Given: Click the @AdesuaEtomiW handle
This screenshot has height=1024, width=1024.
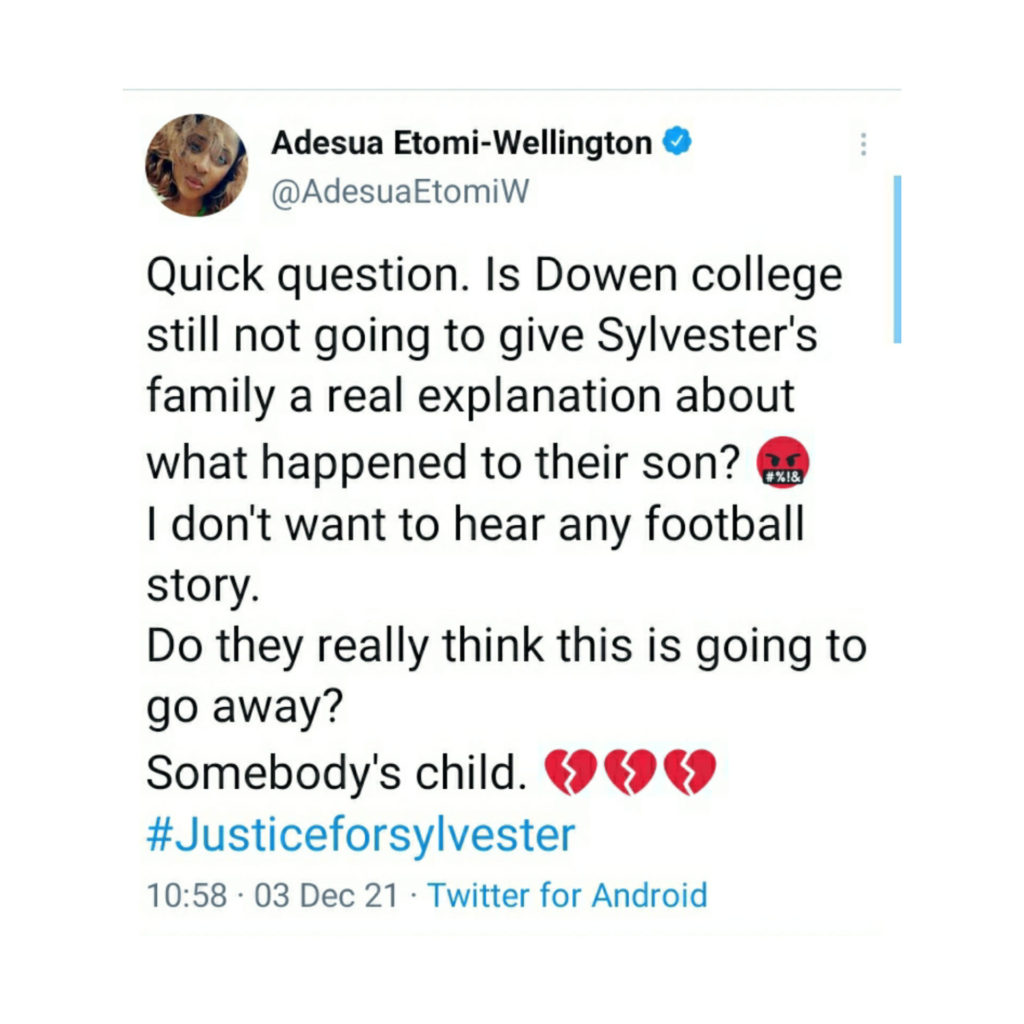Looking at the screenshot, I should [399, 193].
